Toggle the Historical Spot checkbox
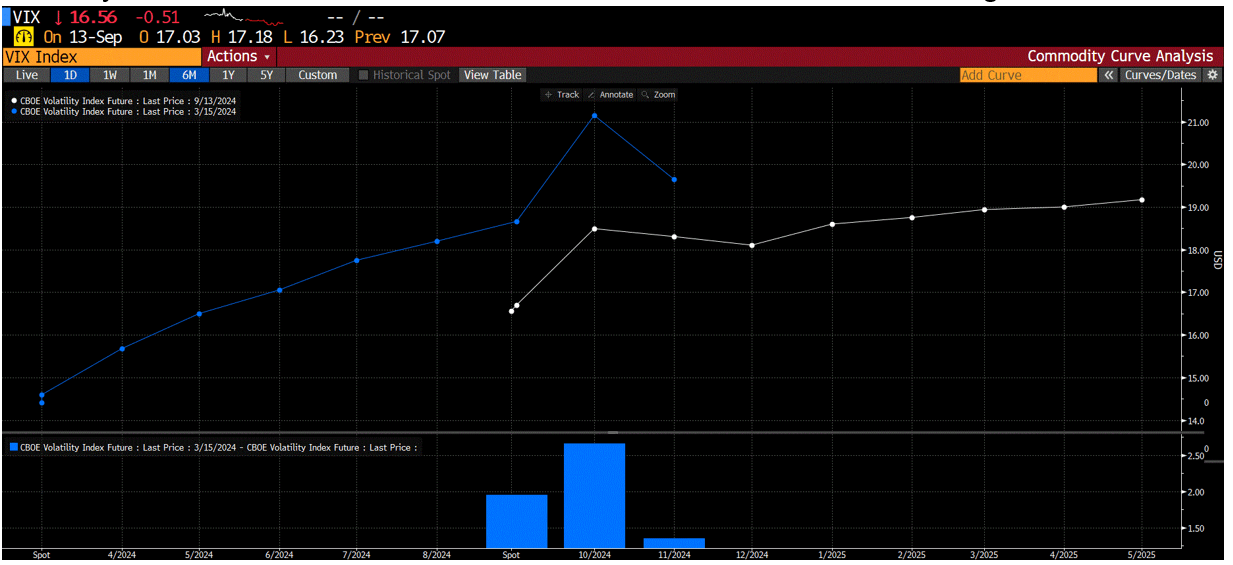The height and width of the screenshot is (565, 1233). coord(364,75)
